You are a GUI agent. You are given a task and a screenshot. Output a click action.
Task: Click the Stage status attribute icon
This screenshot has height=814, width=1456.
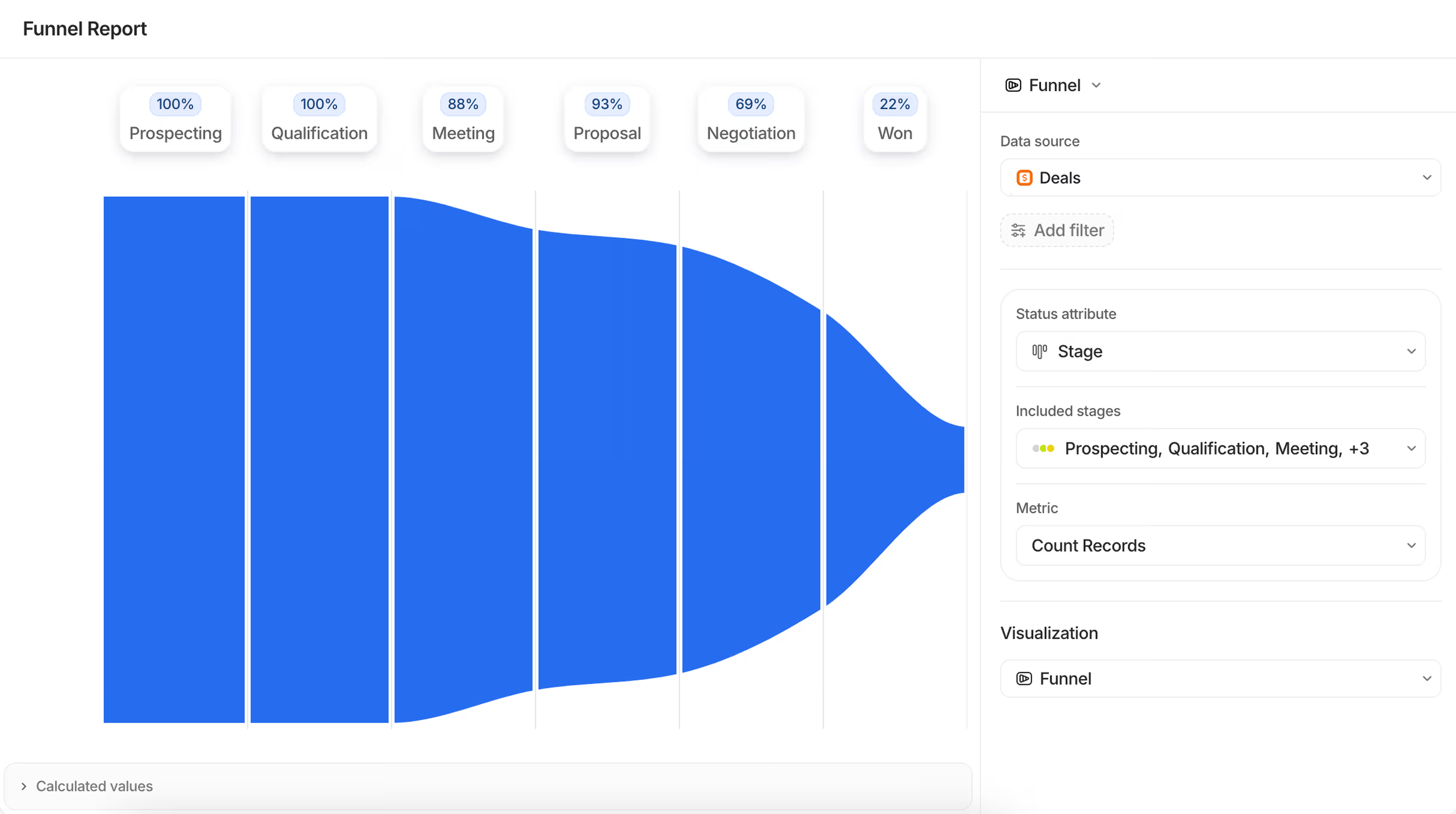(x=1039, y=351)
